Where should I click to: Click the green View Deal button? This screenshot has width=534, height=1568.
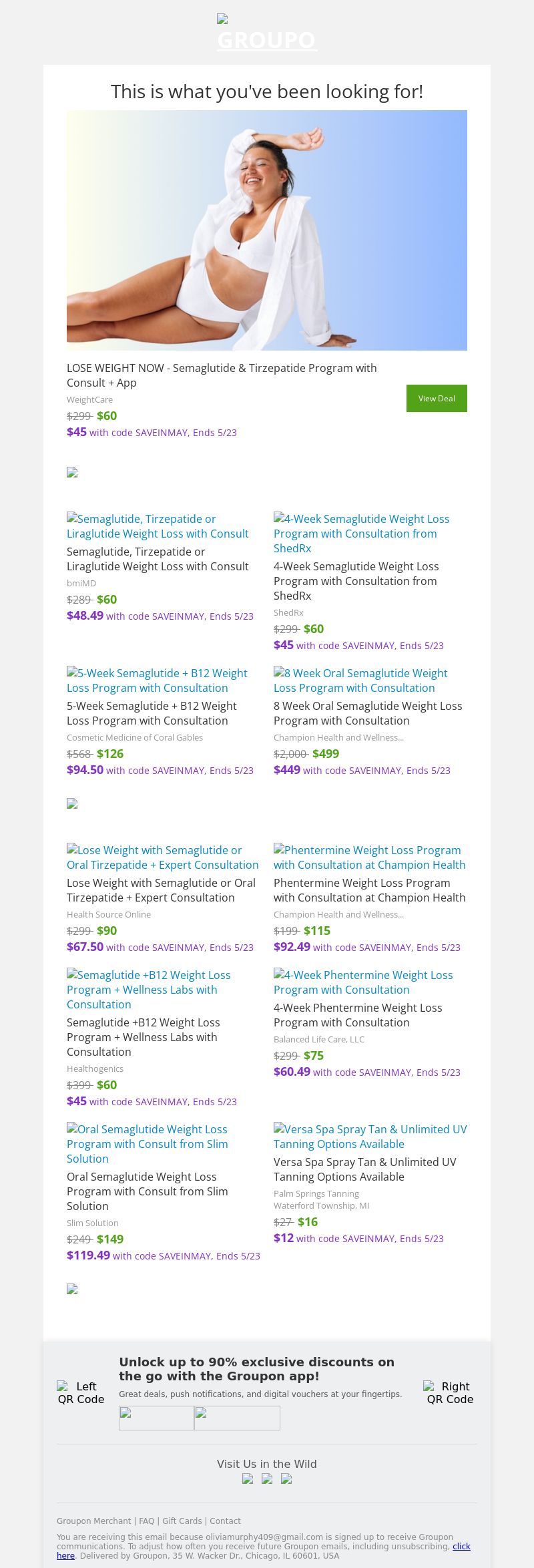pos(437,398)
